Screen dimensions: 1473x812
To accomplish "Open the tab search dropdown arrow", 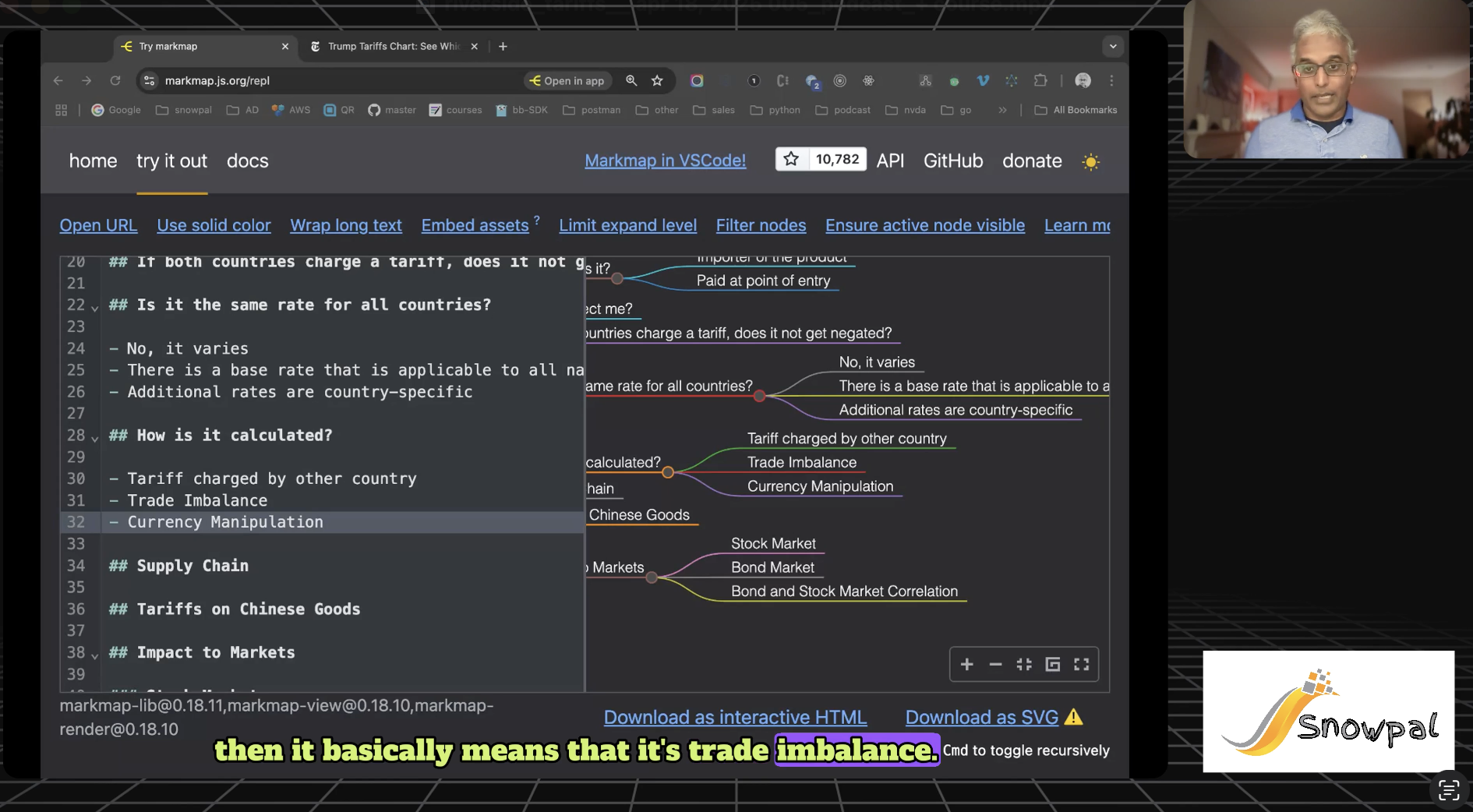I will tap(1113, 46).
